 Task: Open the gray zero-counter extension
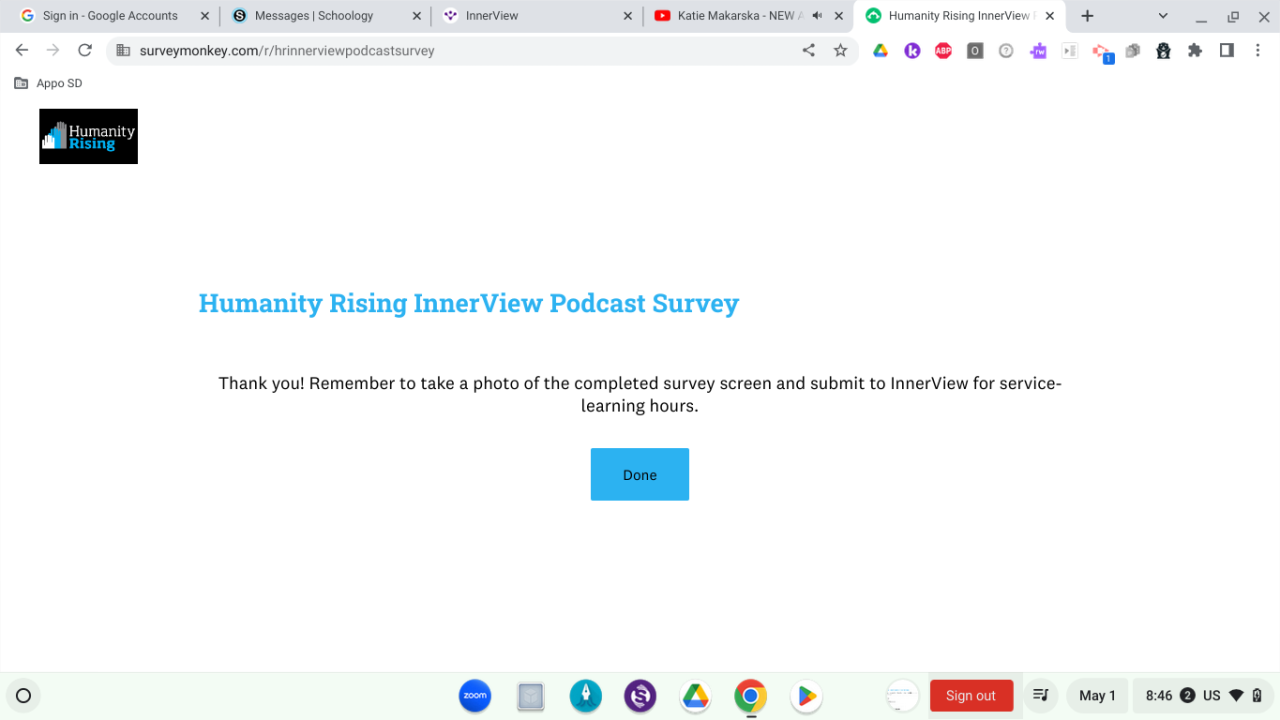(x=975, y=51)
